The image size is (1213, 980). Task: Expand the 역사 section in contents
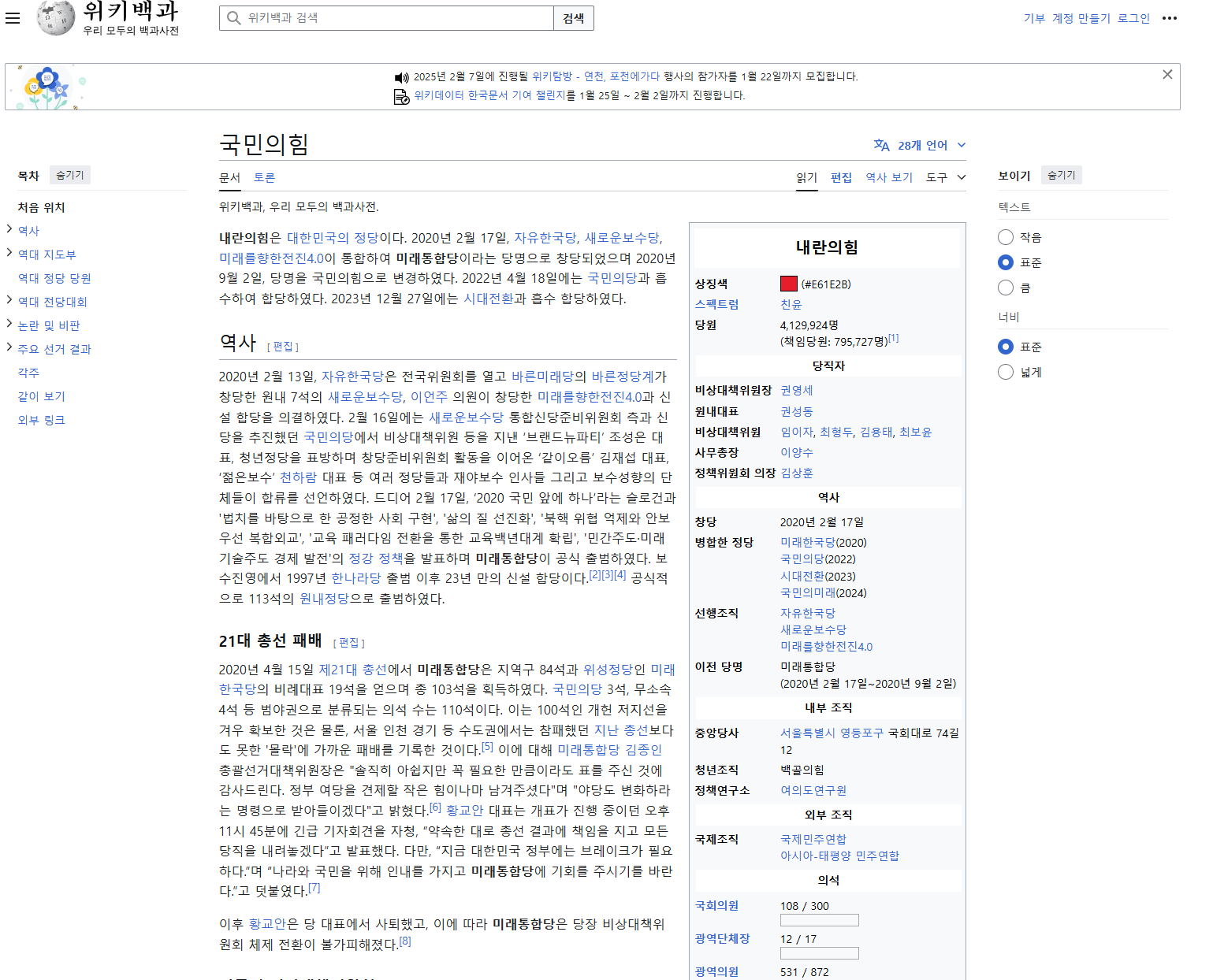point(9,229)
